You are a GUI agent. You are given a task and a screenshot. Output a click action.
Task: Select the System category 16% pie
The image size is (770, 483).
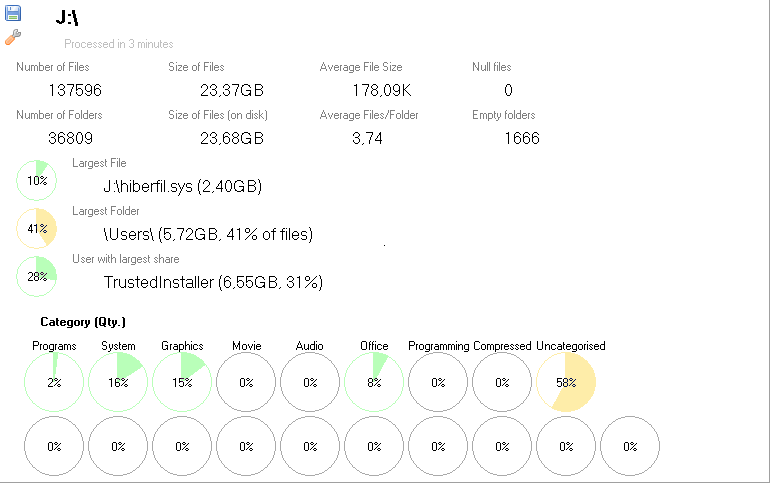(x=118, y=382)
